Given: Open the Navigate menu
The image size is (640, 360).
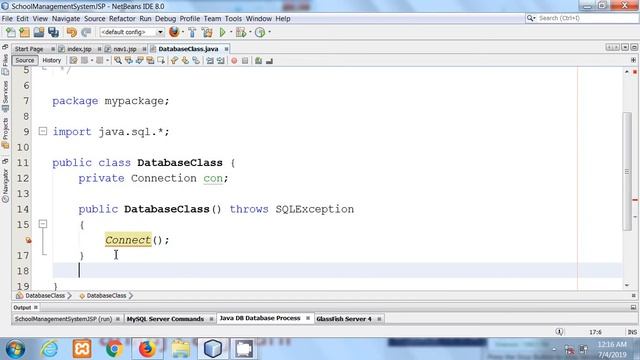Looking at the screenshot, I should [x=66, y=19].
